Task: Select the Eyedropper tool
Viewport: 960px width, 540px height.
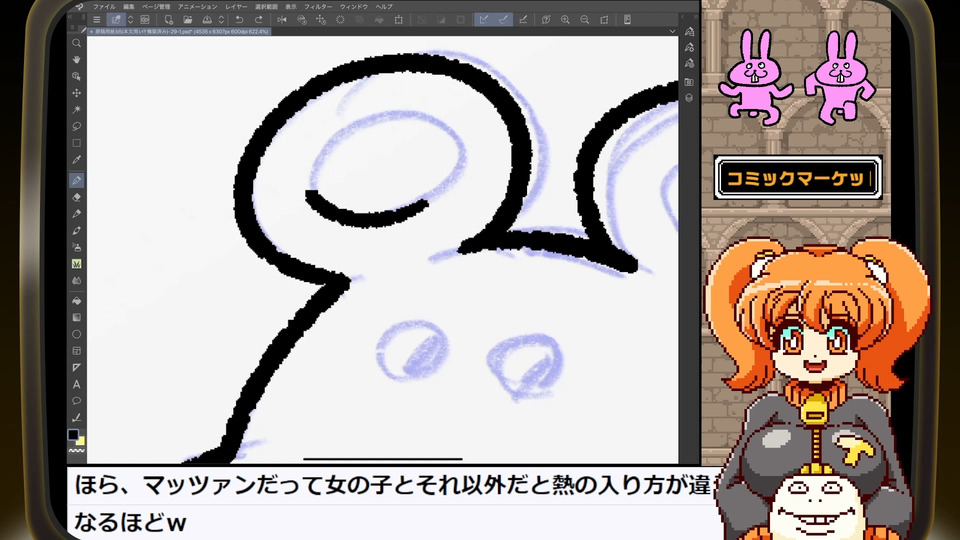Action: point(77,160)
